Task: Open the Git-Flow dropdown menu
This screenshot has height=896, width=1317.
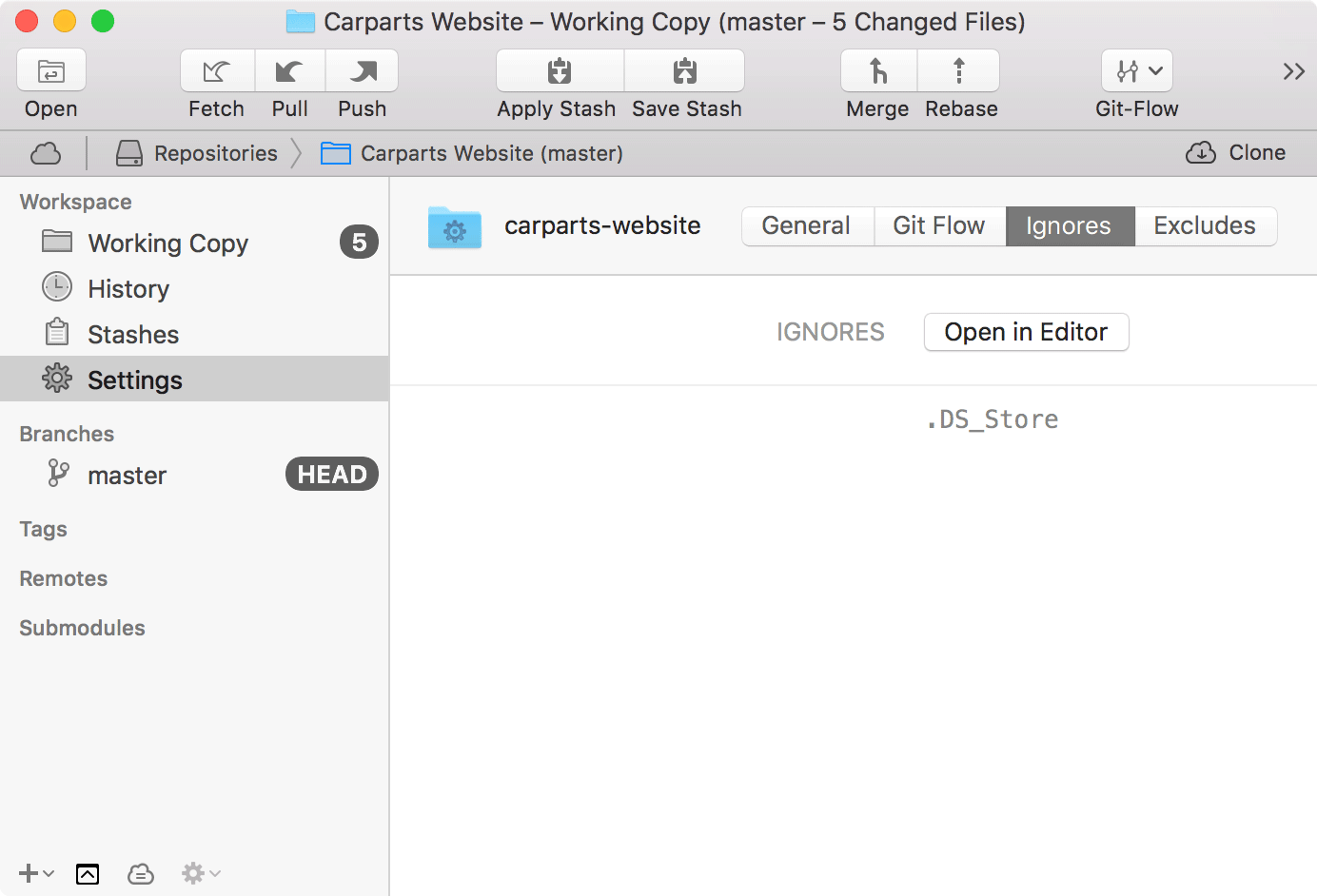Action: (x=1137, y=71)
